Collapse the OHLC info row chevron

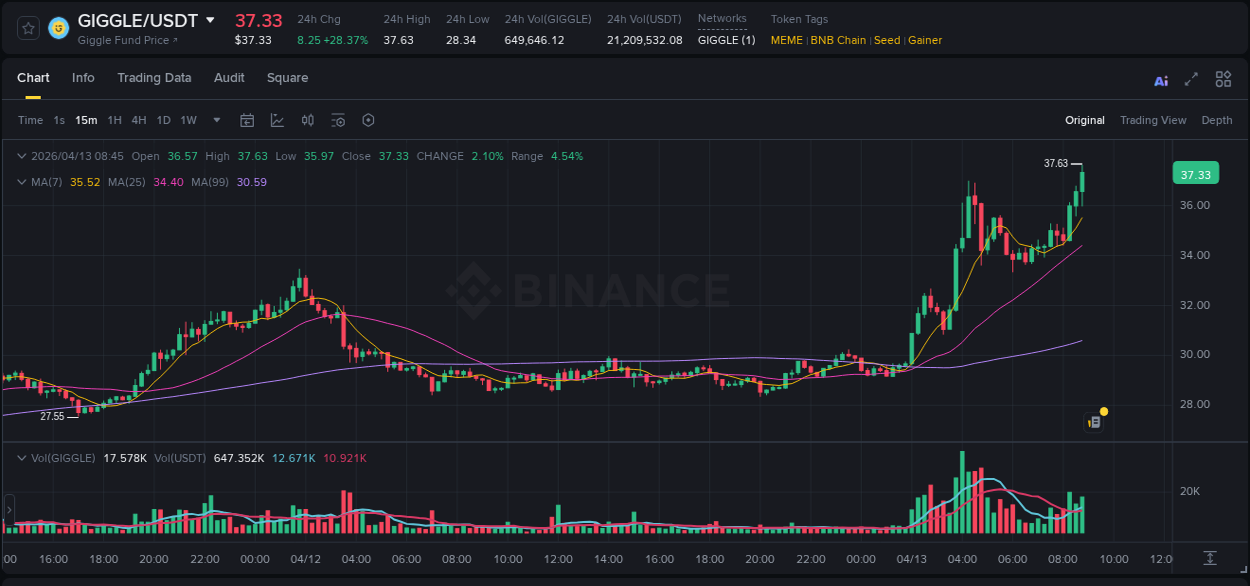(x=22, y=156)
